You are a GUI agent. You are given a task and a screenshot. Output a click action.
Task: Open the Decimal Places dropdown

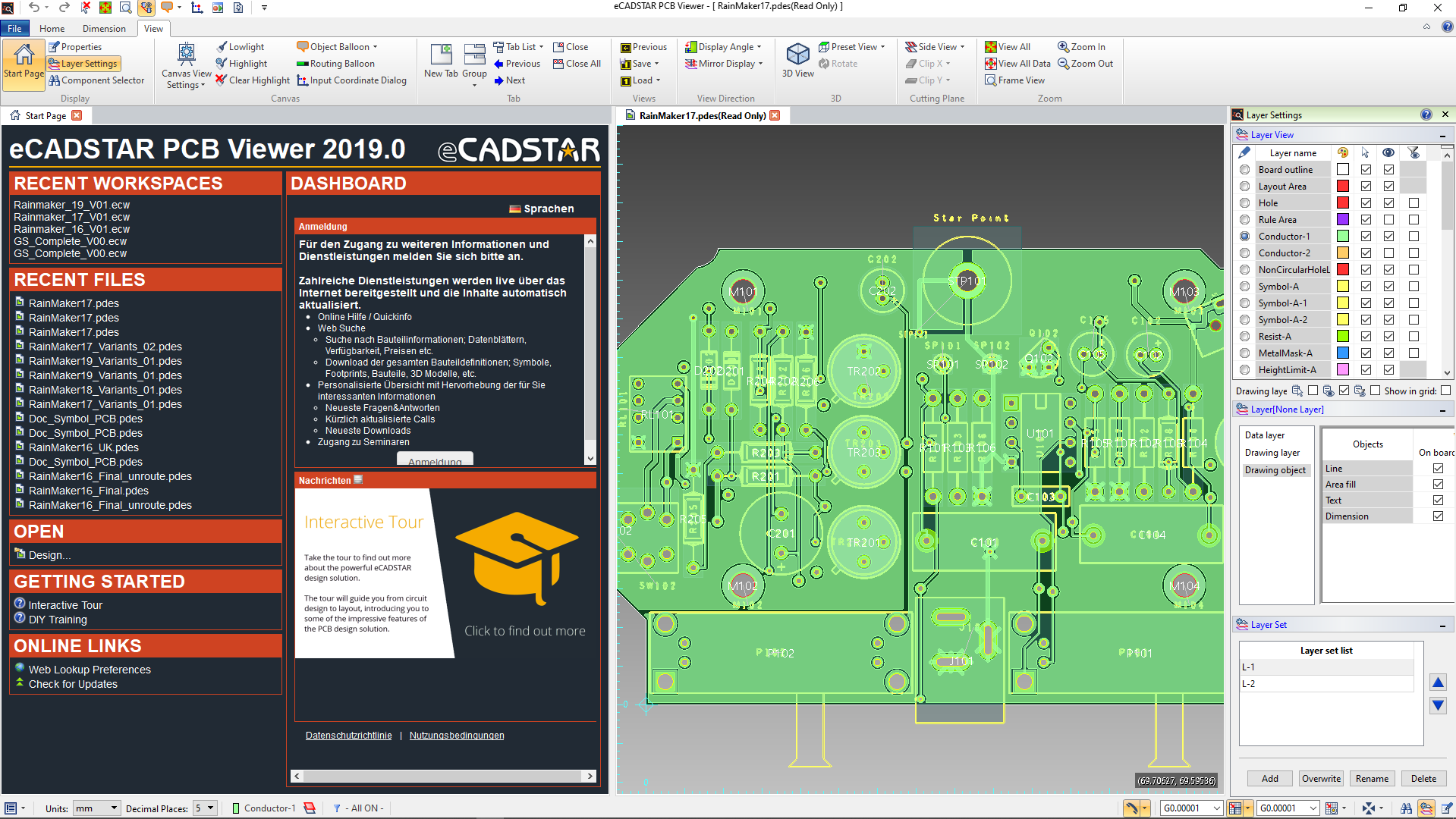click(x=205, y=808)
